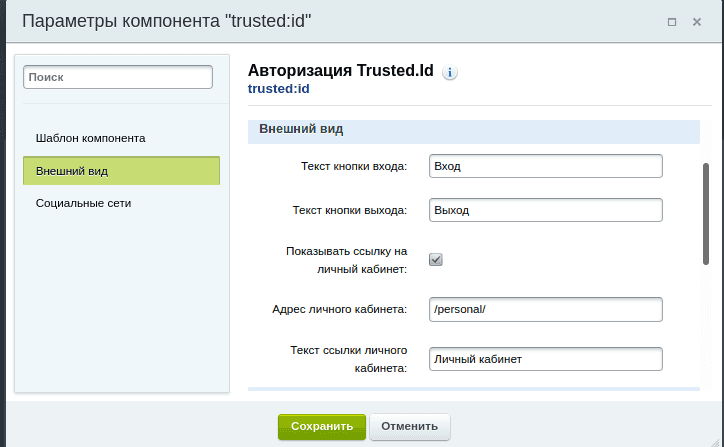The height and width of the screenshot is (447, 724).
Task: Click the Сохранить button
Action: 322,427
